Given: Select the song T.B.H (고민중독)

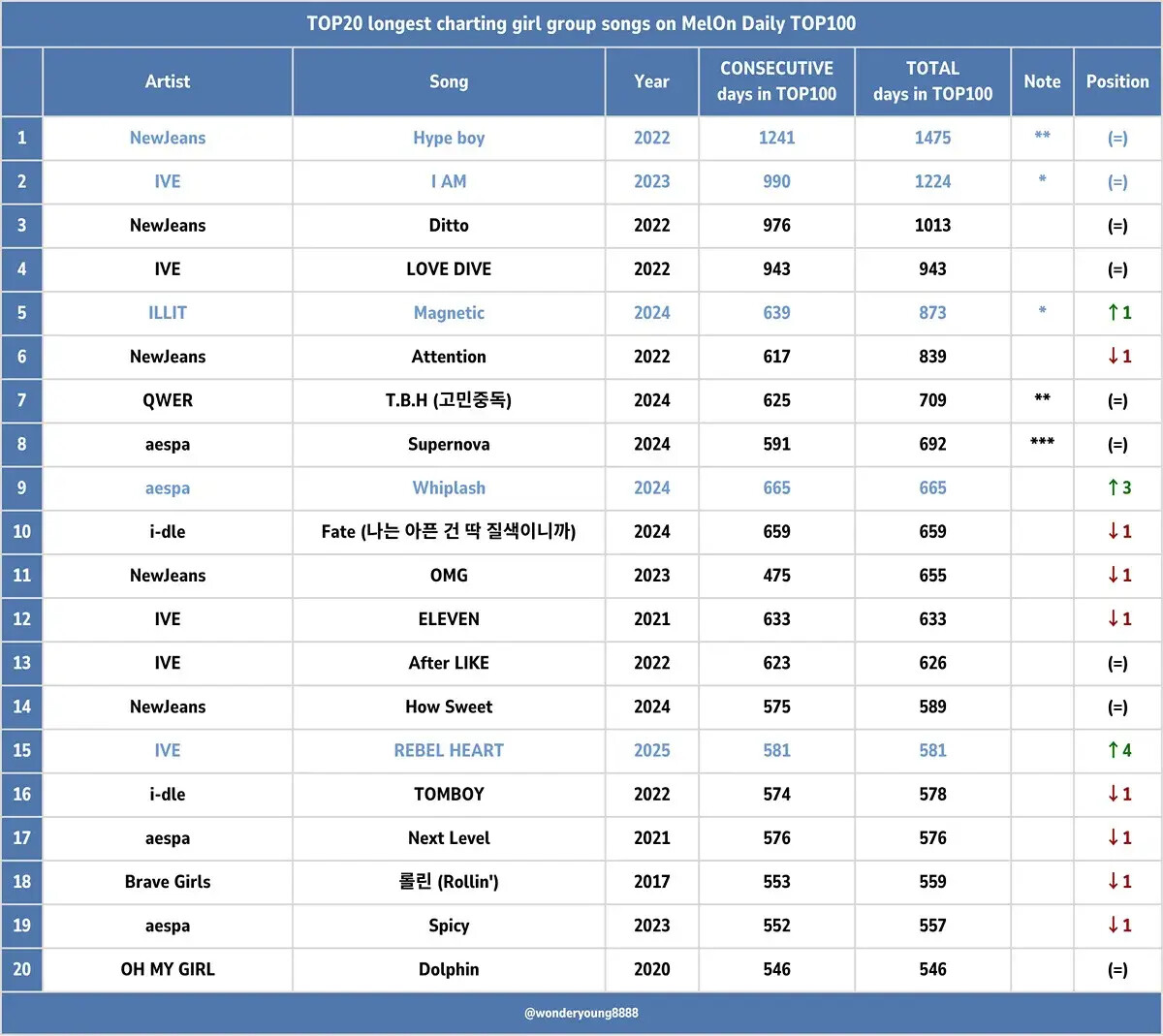Looking at the screenshot, I should (449, 400).
